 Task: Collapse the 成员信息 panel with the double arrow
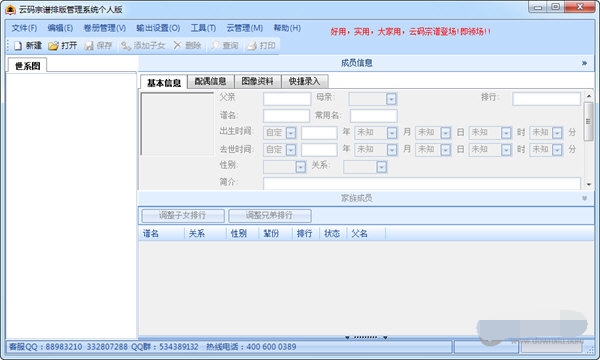(584, 63)
